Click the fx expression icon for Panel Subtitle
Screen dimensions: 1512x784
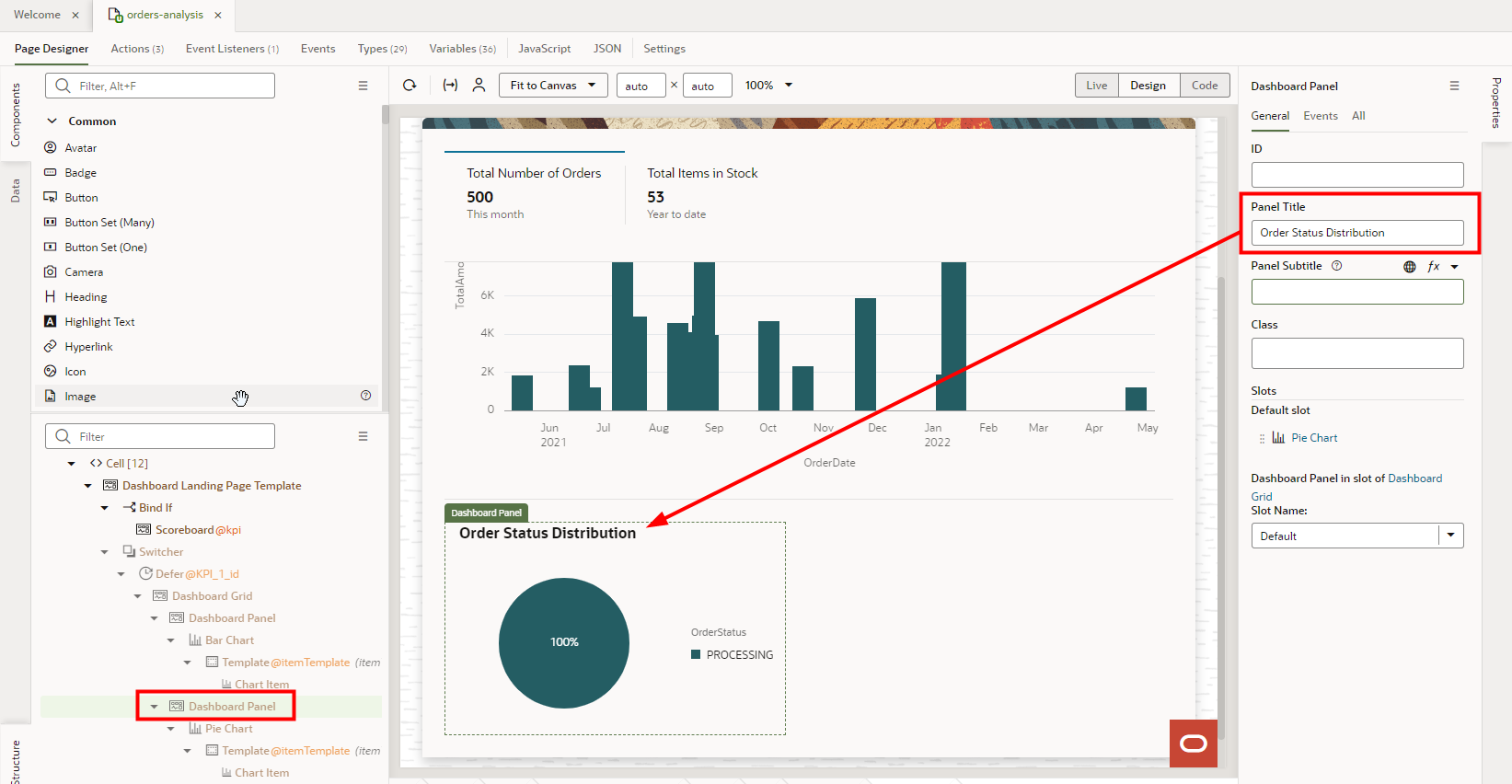1433,267
